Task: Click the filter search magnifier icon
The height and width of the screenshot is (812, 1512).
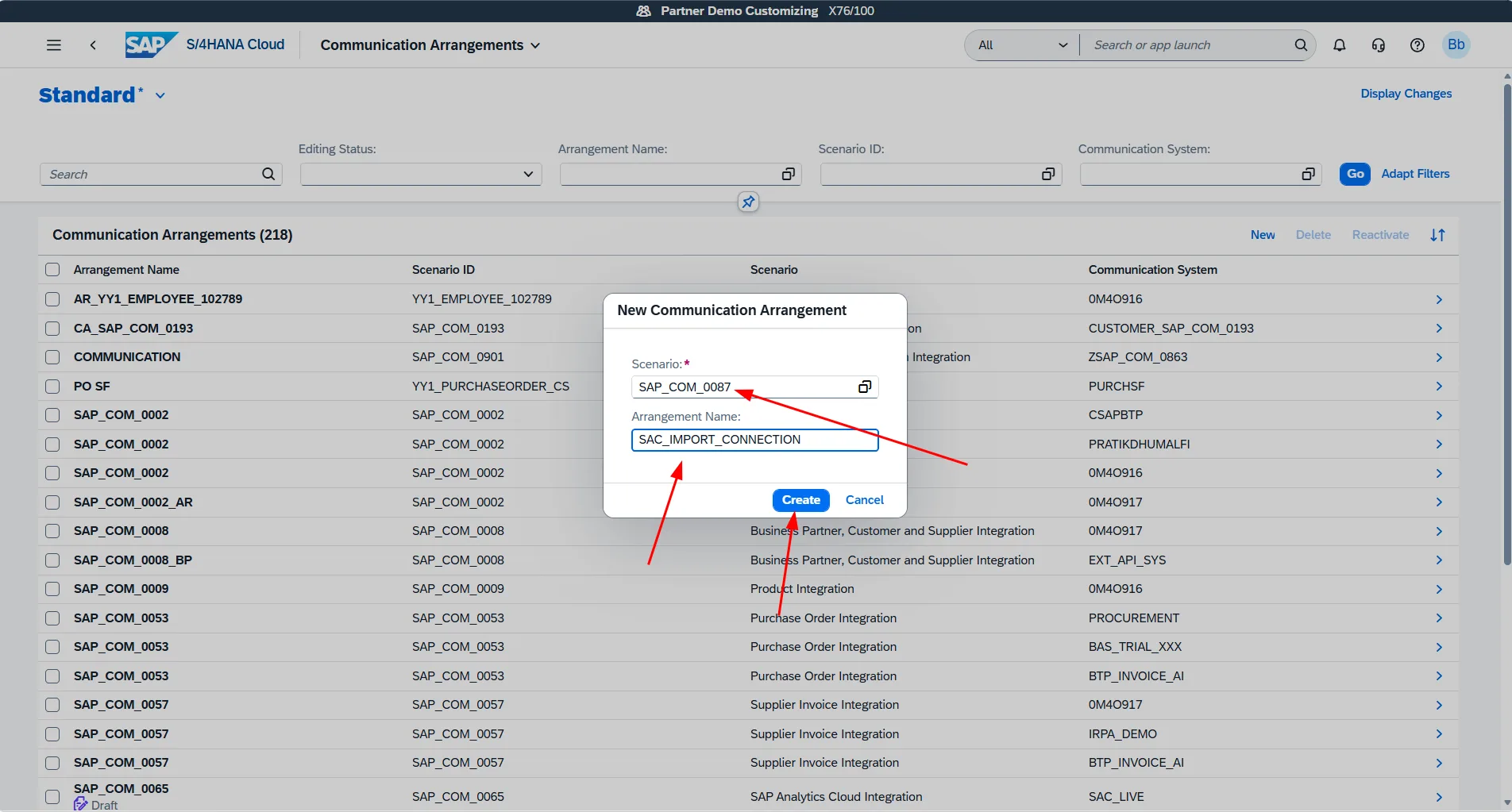Action: point(268,174)
